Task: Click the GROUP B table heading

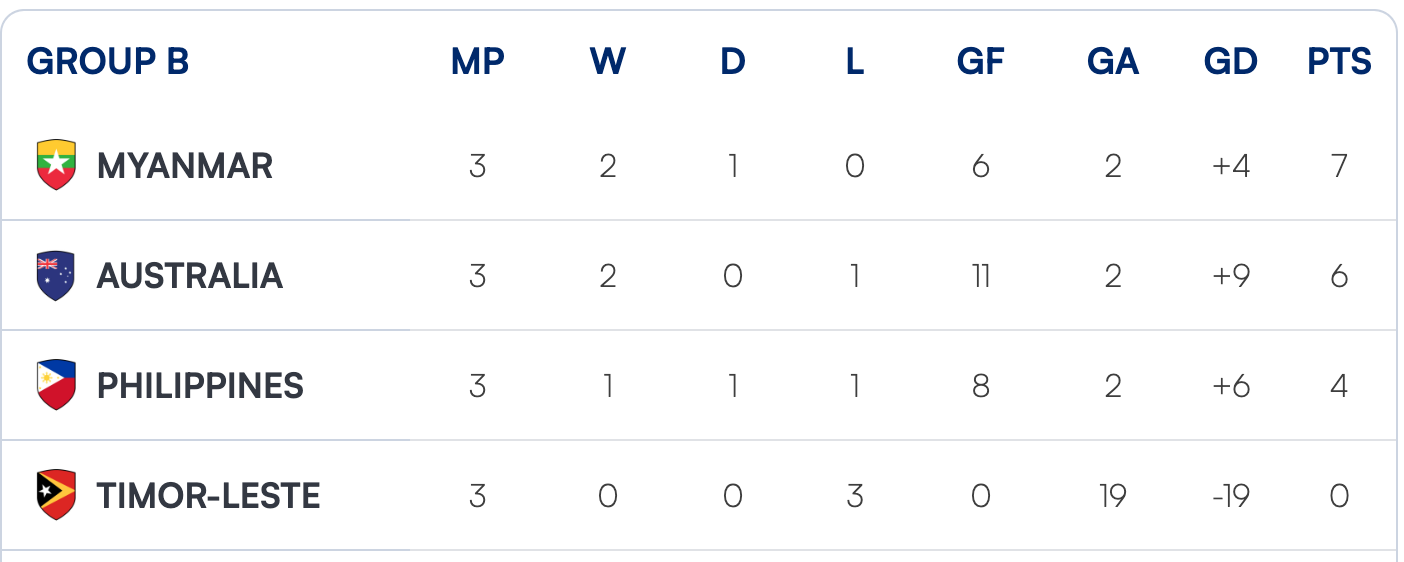Action: click(108, 62)
